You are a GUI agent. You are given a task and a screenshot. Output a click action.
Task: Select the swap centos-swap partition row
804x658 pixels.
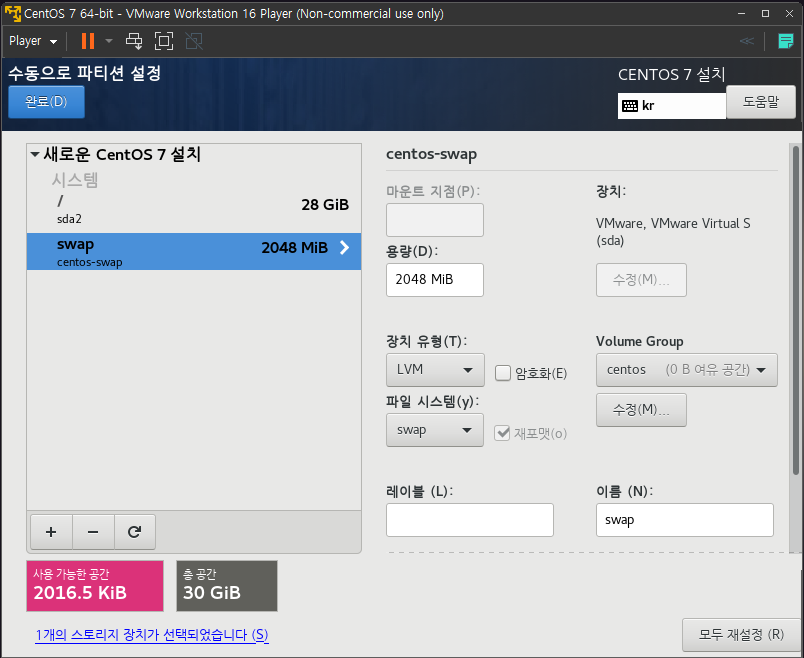194,251
